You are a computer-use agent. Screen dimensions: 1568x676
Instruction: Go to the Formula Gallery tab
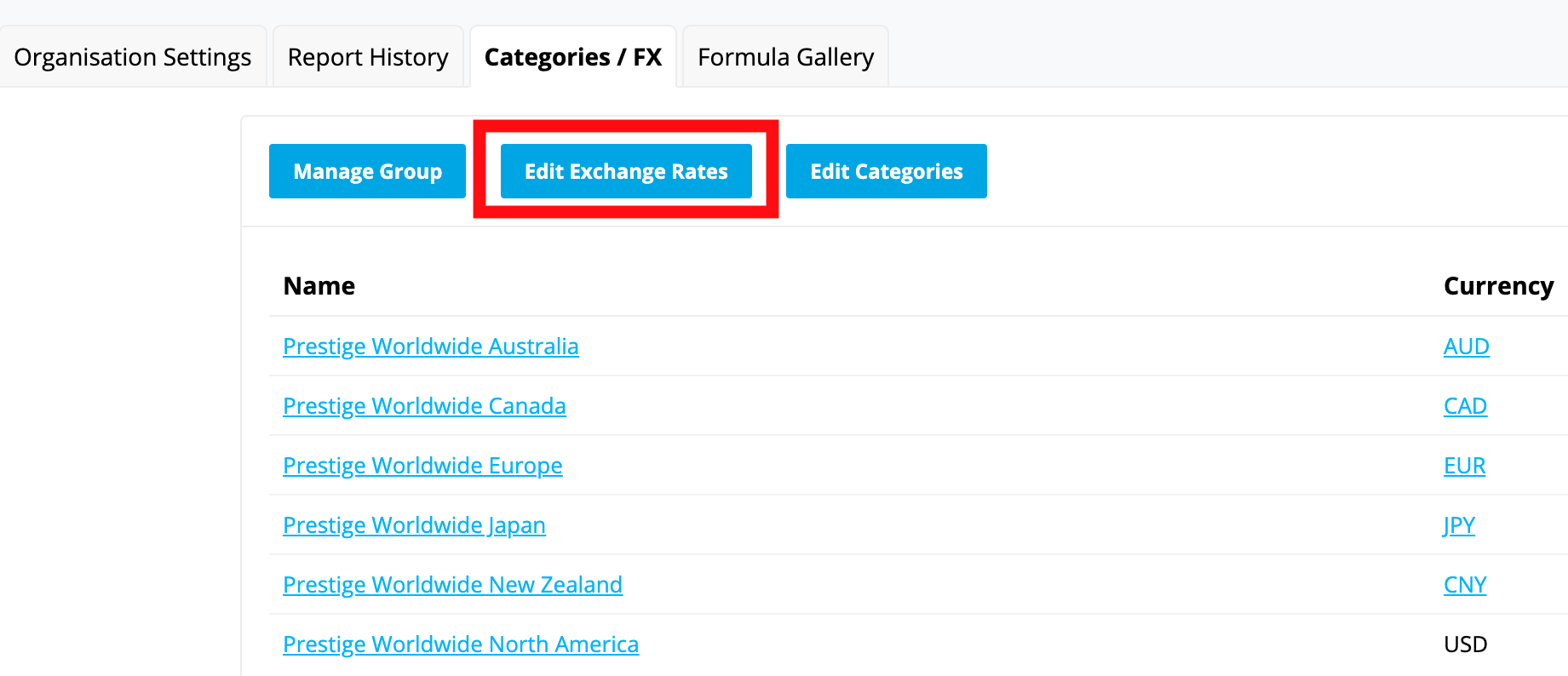(x=785, y=57)
